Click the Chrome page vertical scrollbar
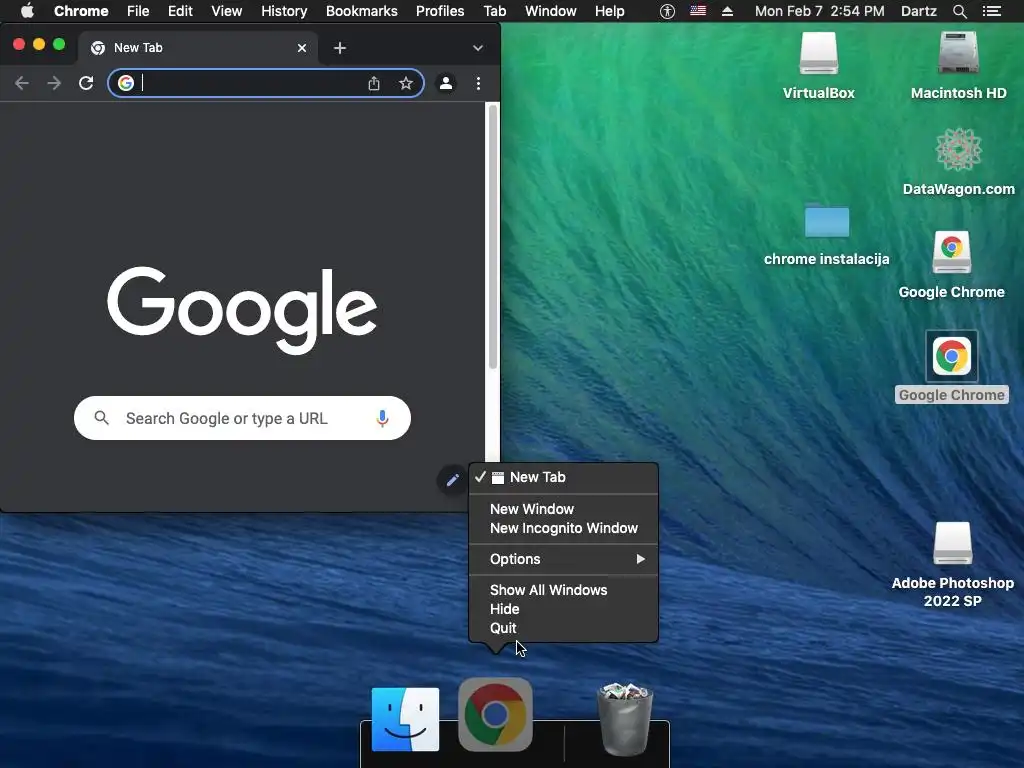The image size is (1024, 768). [493, 236]
